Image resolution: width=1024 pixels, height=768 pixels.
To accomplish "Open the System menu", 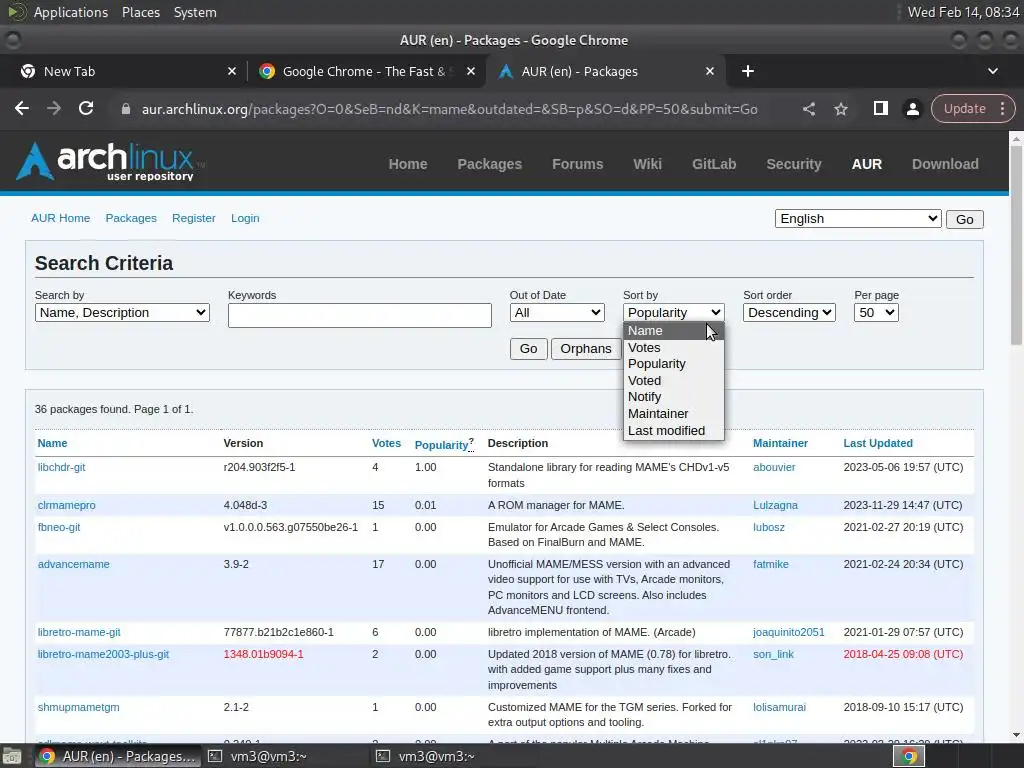I will (x=195, y=12).
